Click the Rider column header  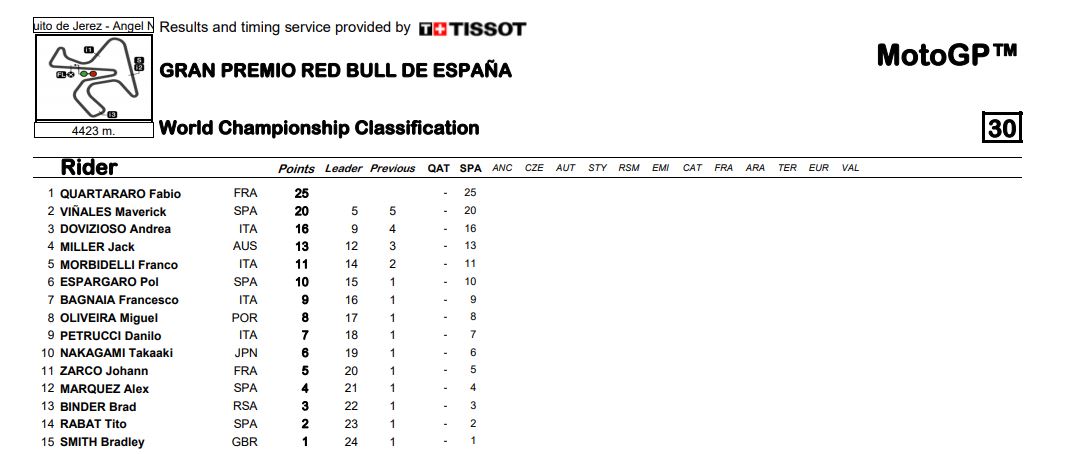(x=89, y=167)
